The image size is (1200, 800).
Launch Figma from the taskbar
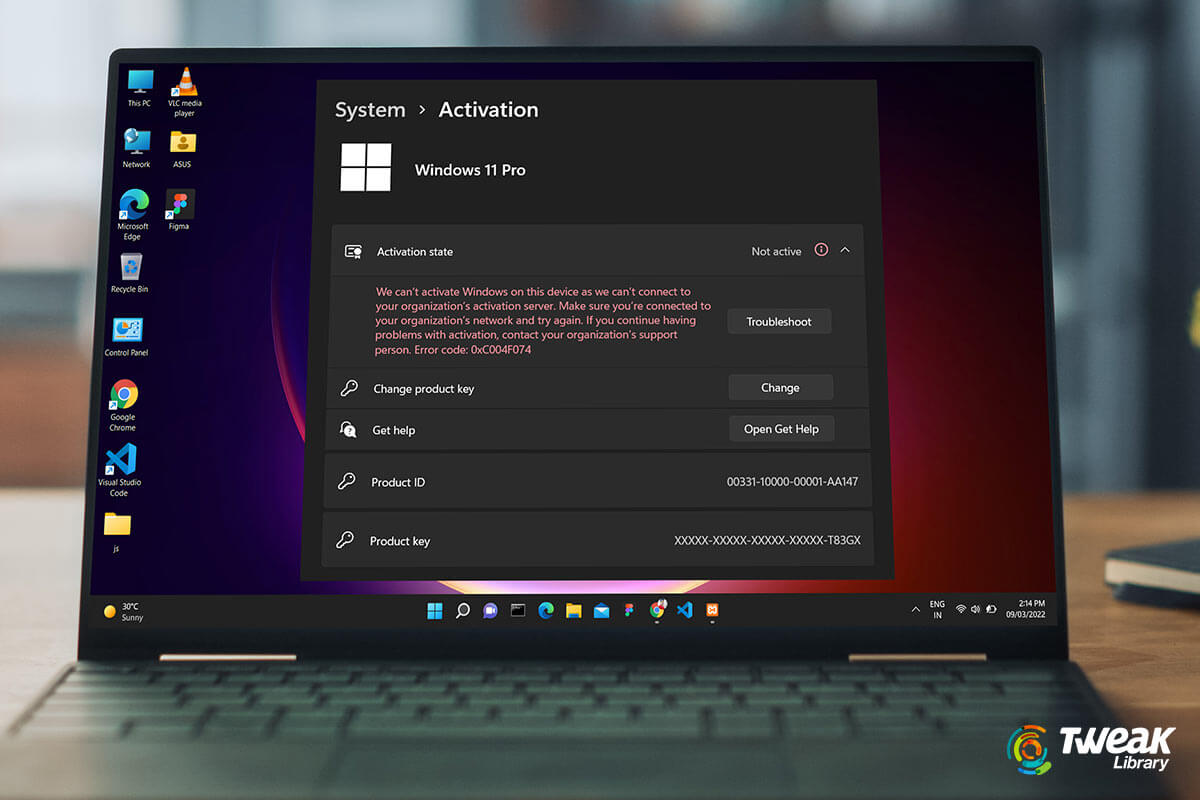click(629, 610)
